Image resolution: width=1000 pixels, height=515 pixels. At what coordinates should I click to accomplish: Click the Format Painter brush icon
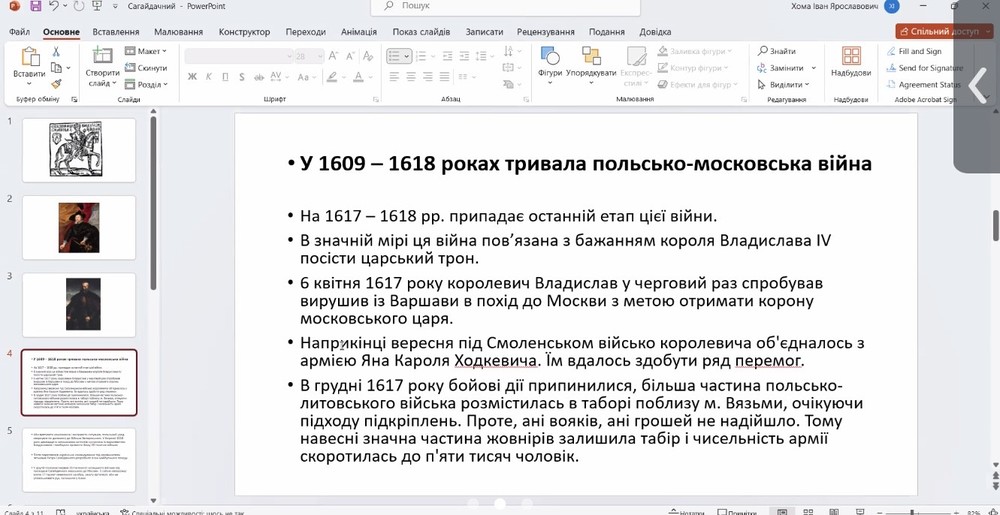[56, 84]
